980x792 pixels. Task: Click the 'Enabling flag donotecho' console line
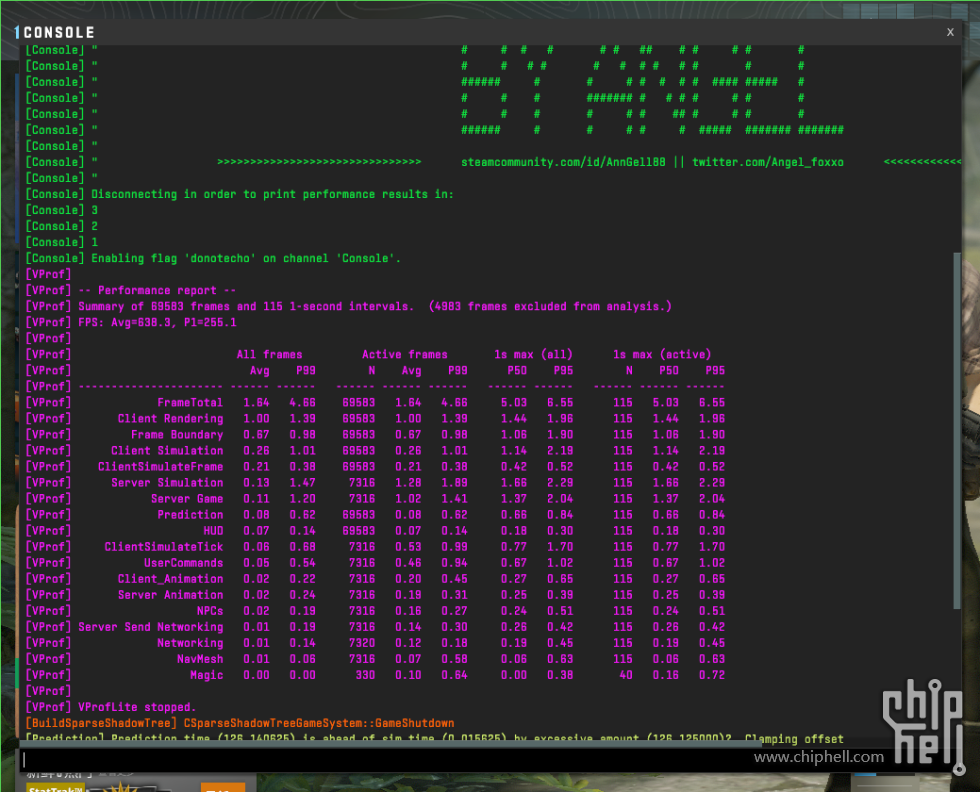tap(213, 258)
